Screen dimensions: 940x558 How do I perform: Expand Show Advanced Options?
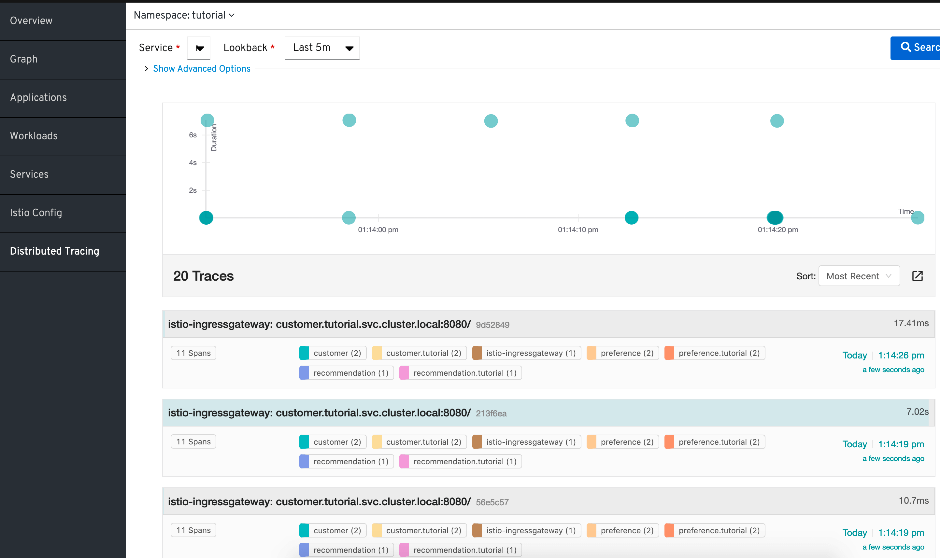point(201,69)
